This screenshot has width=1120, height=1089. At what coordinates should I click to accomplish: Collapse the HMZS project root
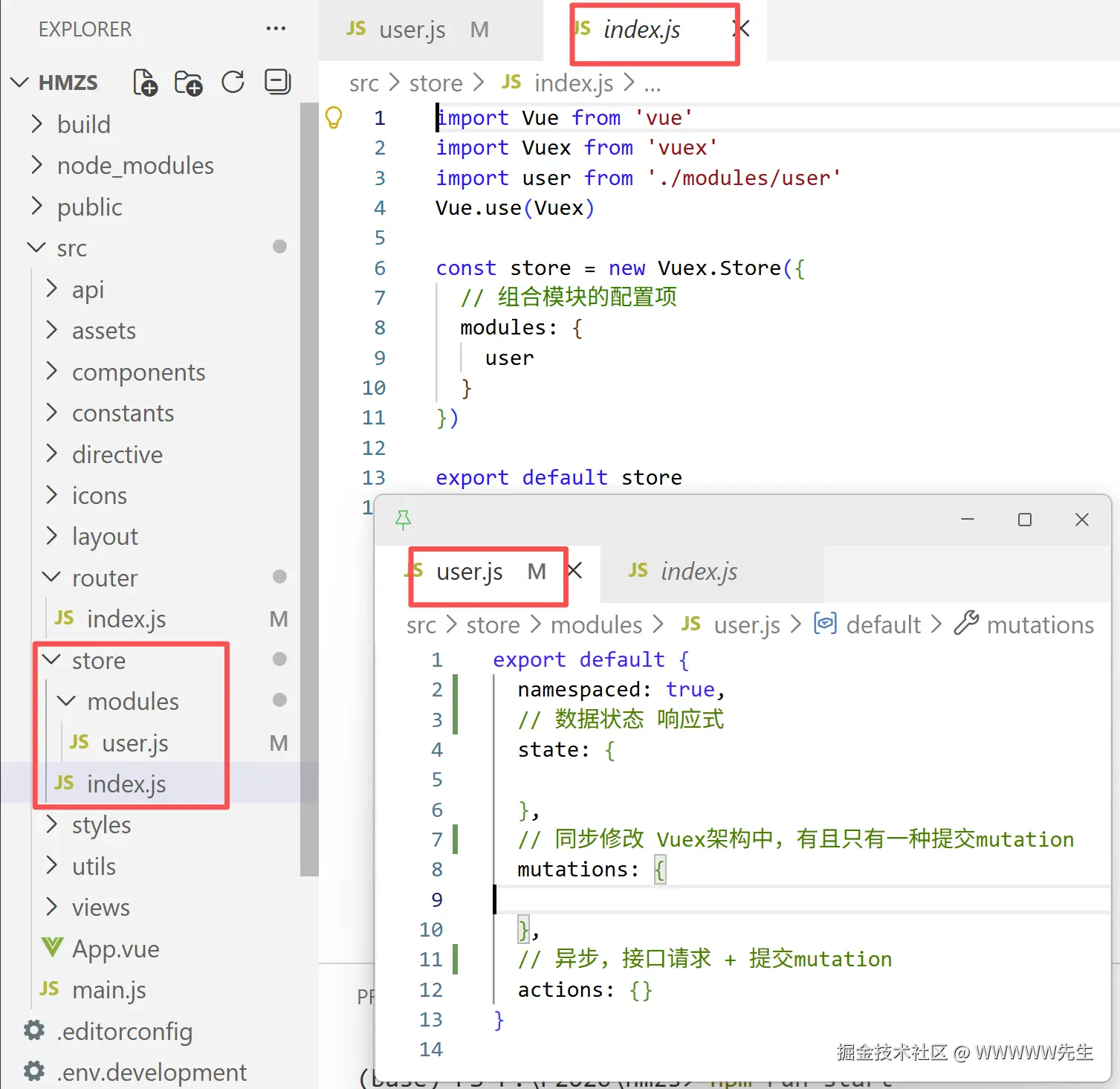click(x=19, y=83)
